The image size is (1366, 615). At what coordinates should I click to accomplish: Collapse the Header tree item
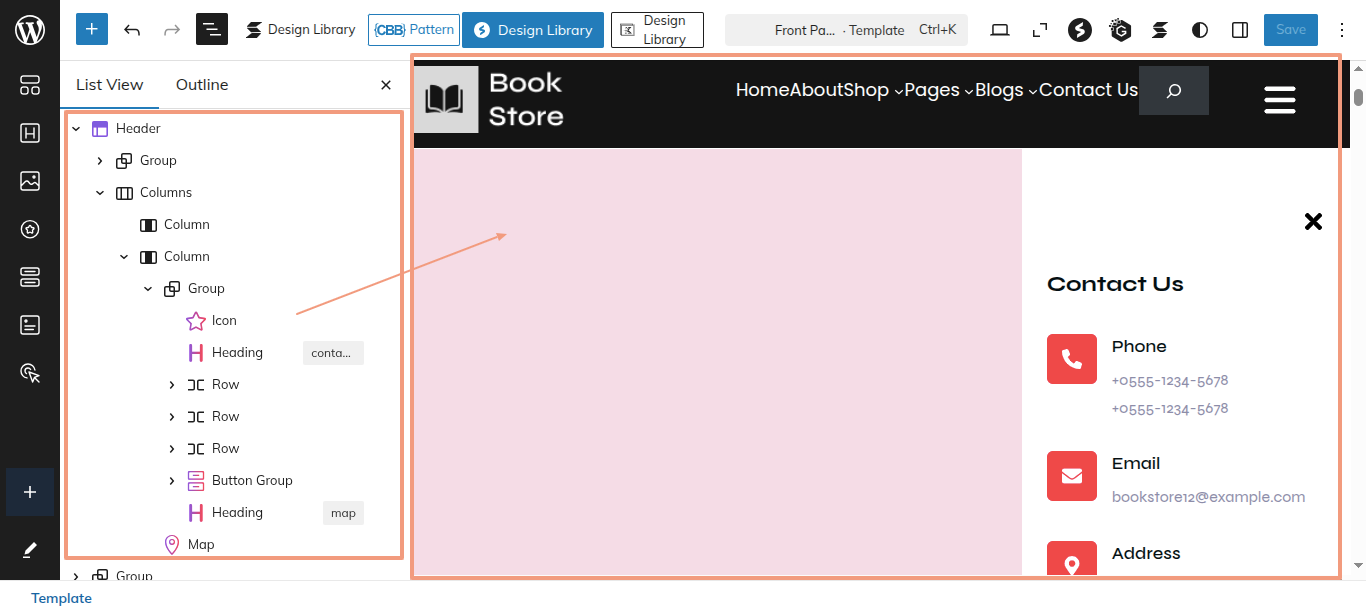coord(76,129)
